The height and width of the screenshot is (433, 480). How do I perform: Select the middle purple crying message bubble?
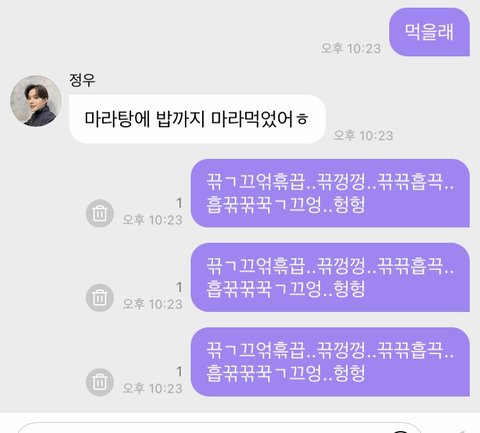(x=330, y=277)
